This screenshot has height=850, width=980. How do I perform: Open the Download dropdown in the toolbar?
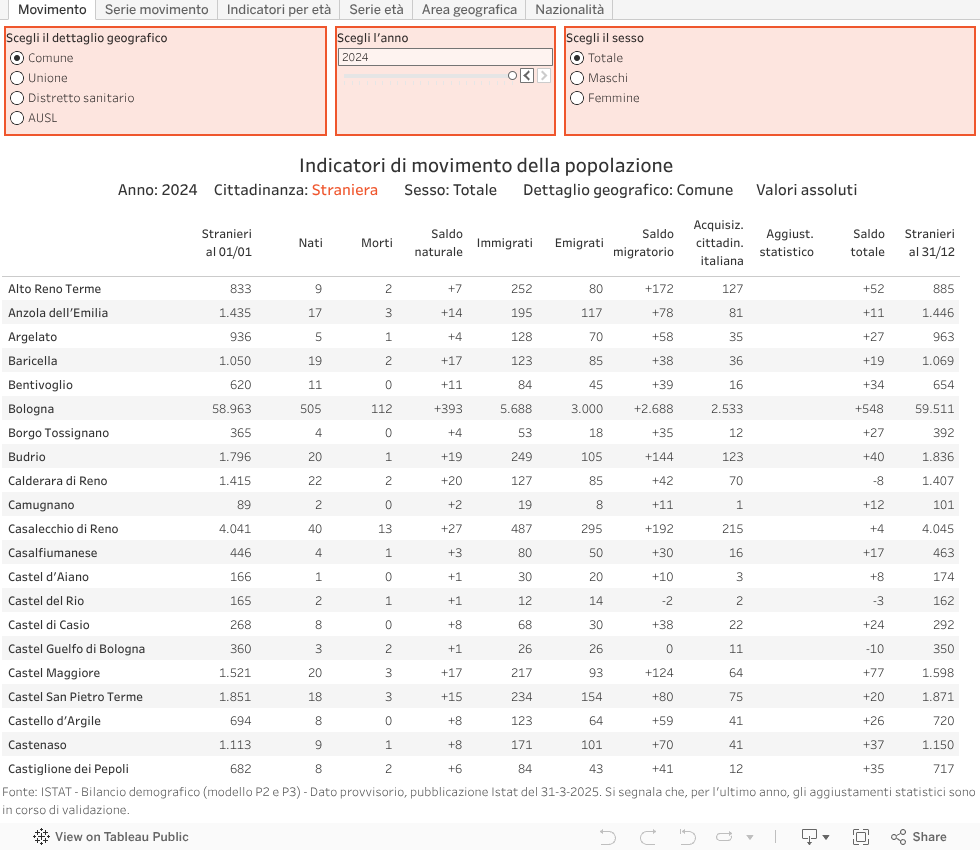(810, 837)
